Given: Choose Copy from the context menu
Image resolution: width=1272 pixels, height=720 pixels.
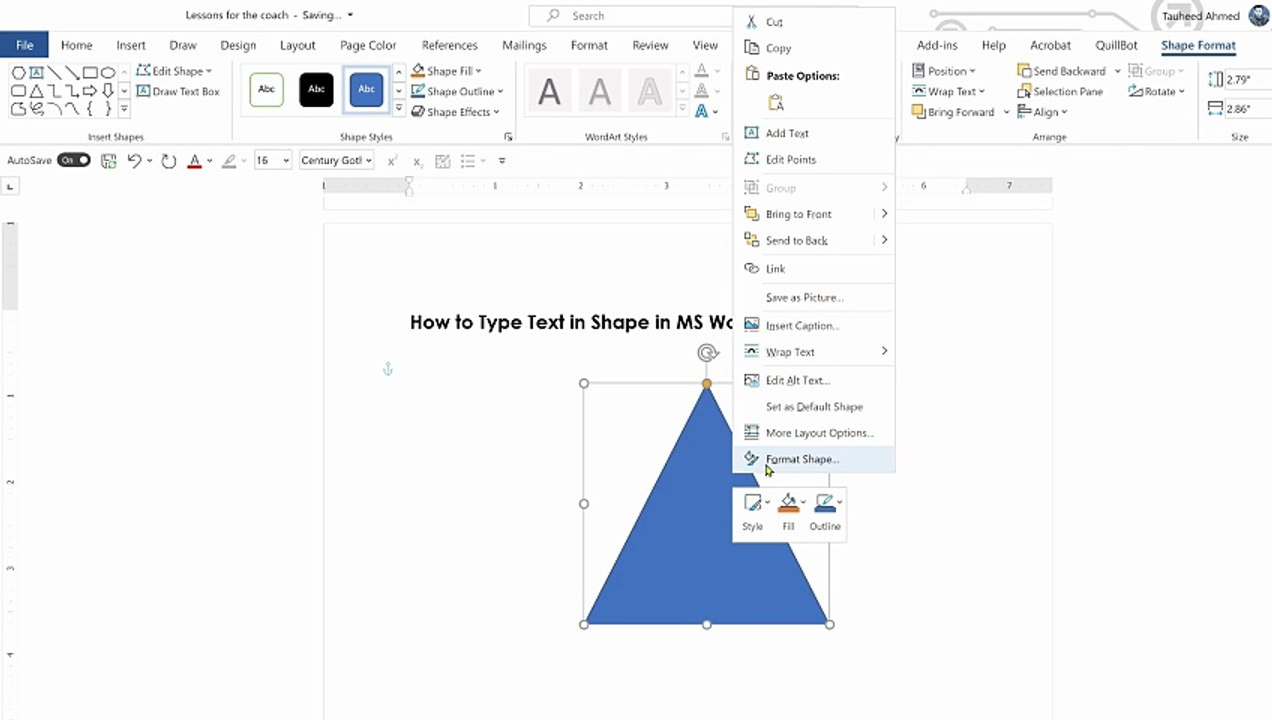Looking at the screenshot, I should [814, 48].
